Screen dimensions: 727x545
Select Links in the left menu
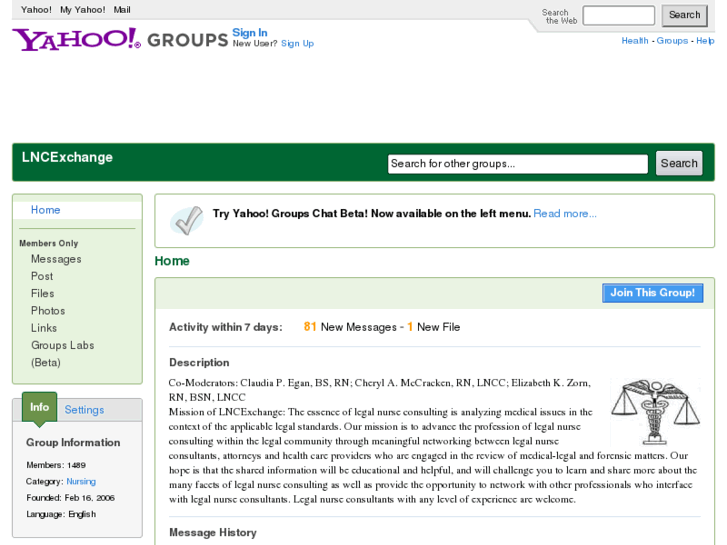(x=44, y=328)
